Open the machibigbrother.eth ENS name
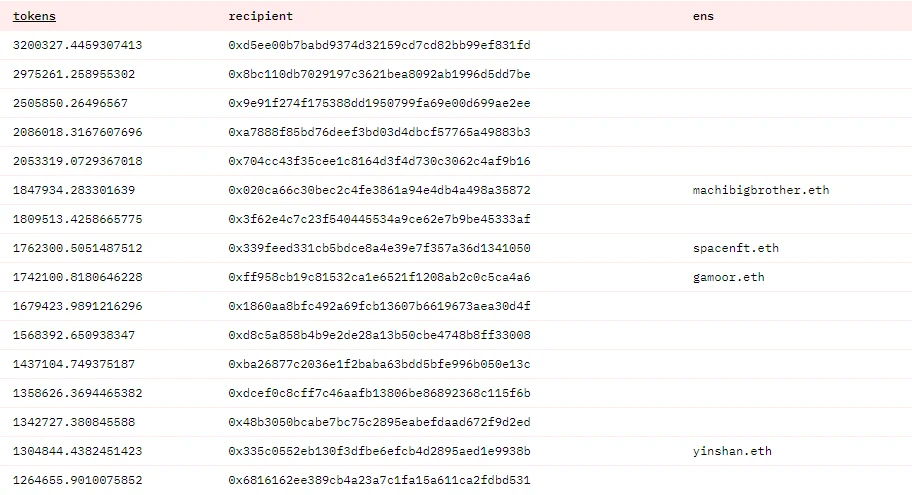912x495 pixels. (x=760, y=190)
